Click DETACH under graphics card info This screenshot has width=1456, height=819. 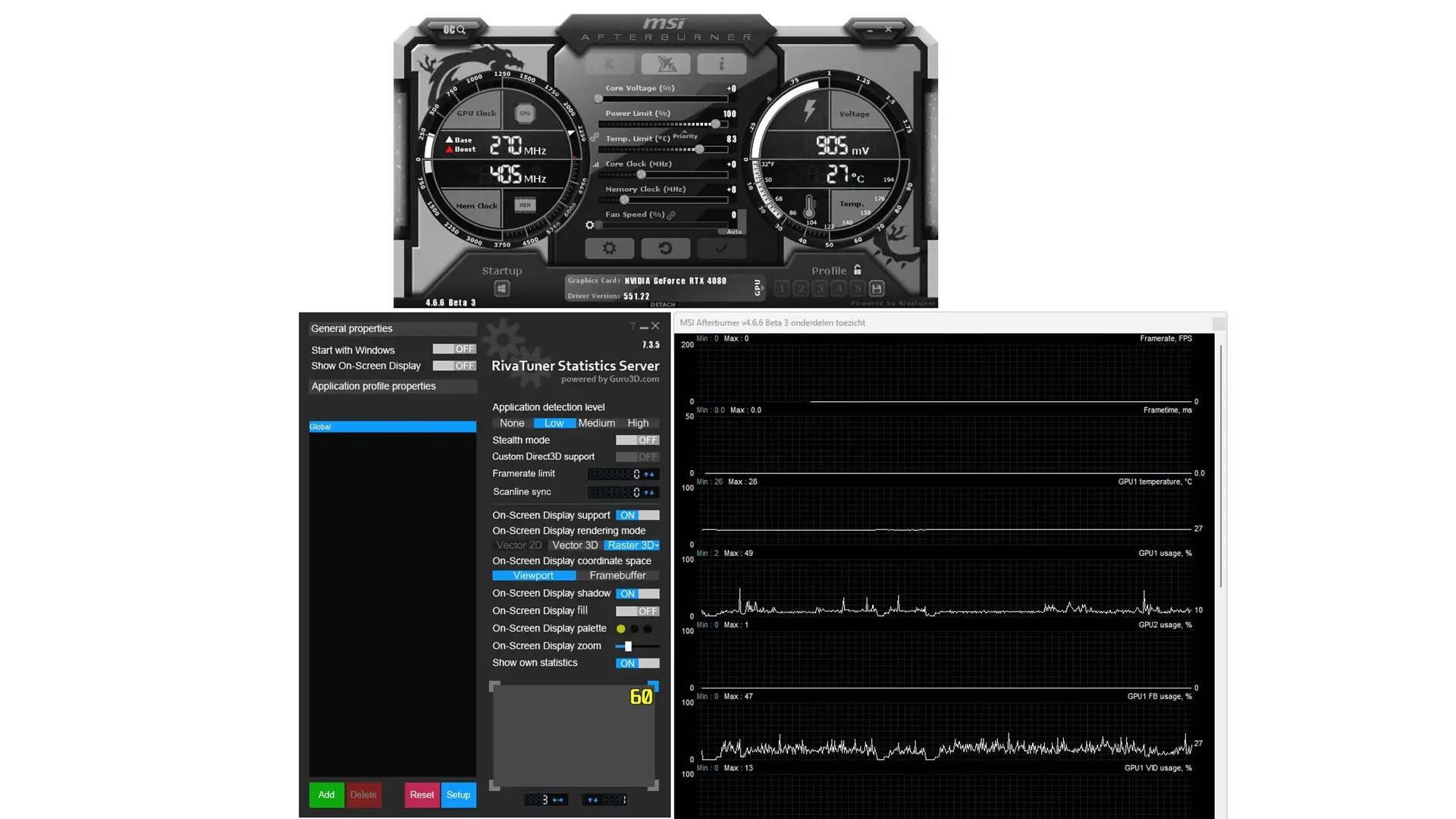click(x=663, y=305)
